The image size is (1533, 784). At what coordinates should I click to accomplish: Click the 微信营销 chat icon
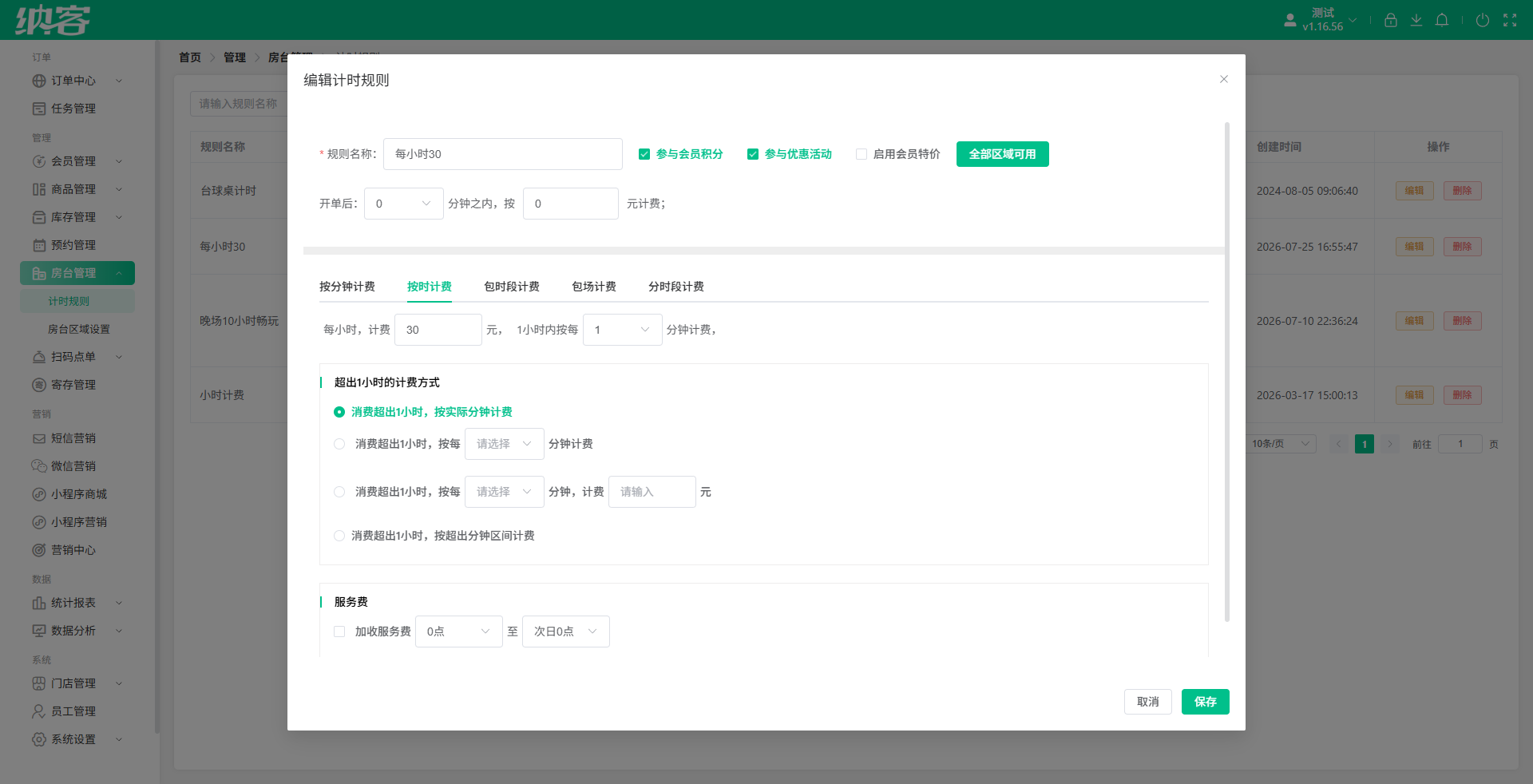[x=39, y=466]
